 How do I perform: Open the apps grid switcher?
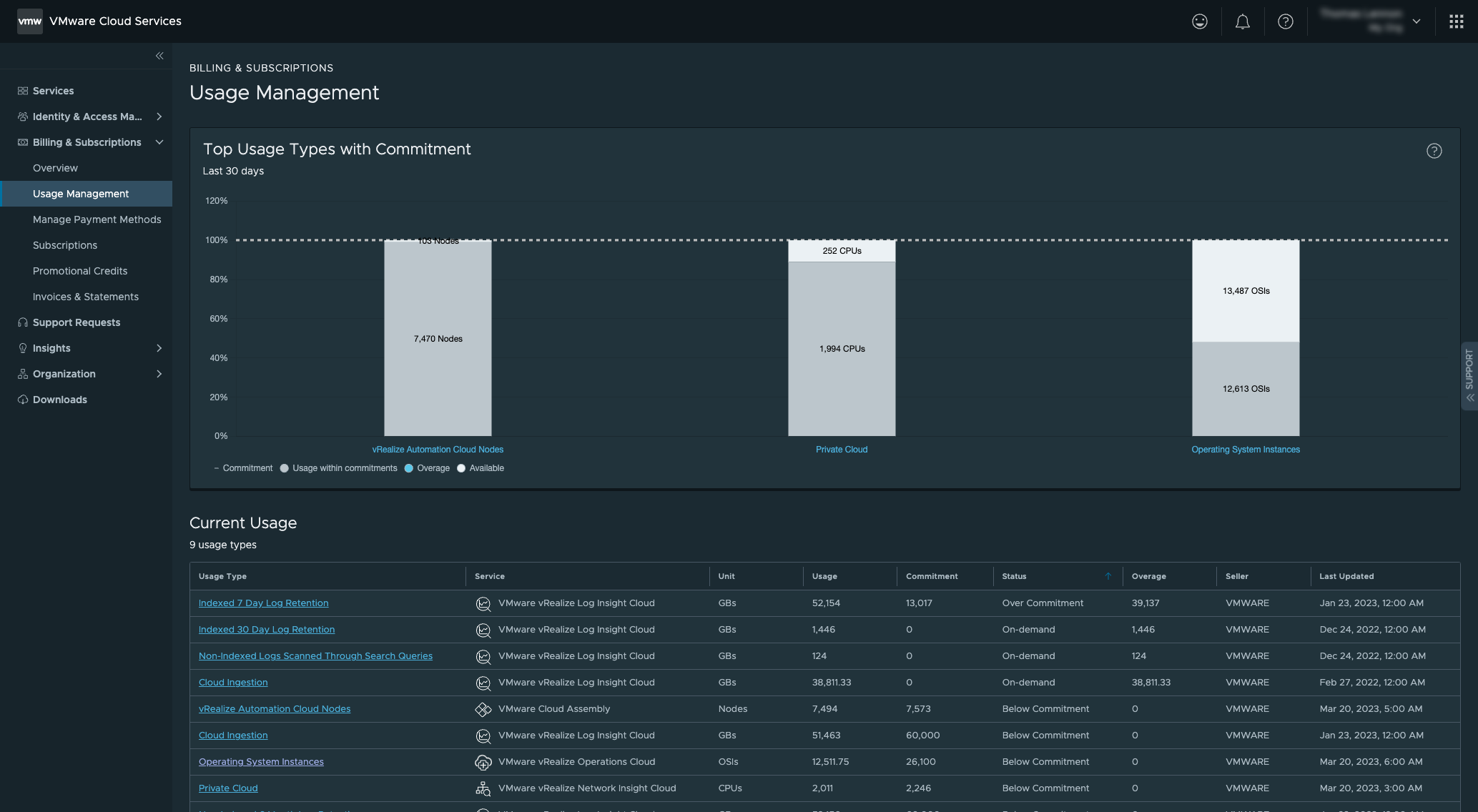pos(1456,21)
